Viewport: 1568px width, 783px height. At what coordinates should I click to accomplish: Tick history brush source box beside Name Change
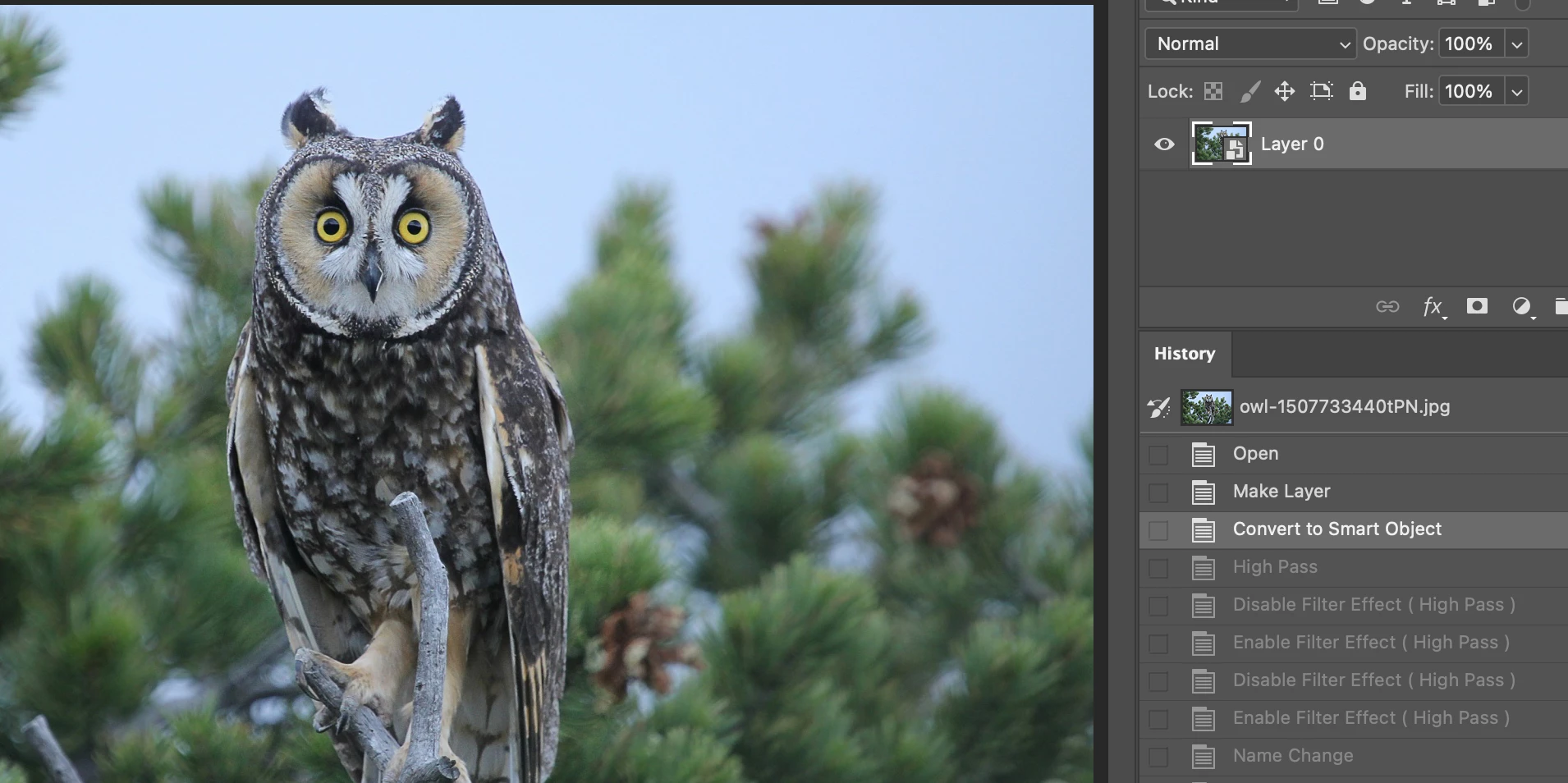point(1158,757)
